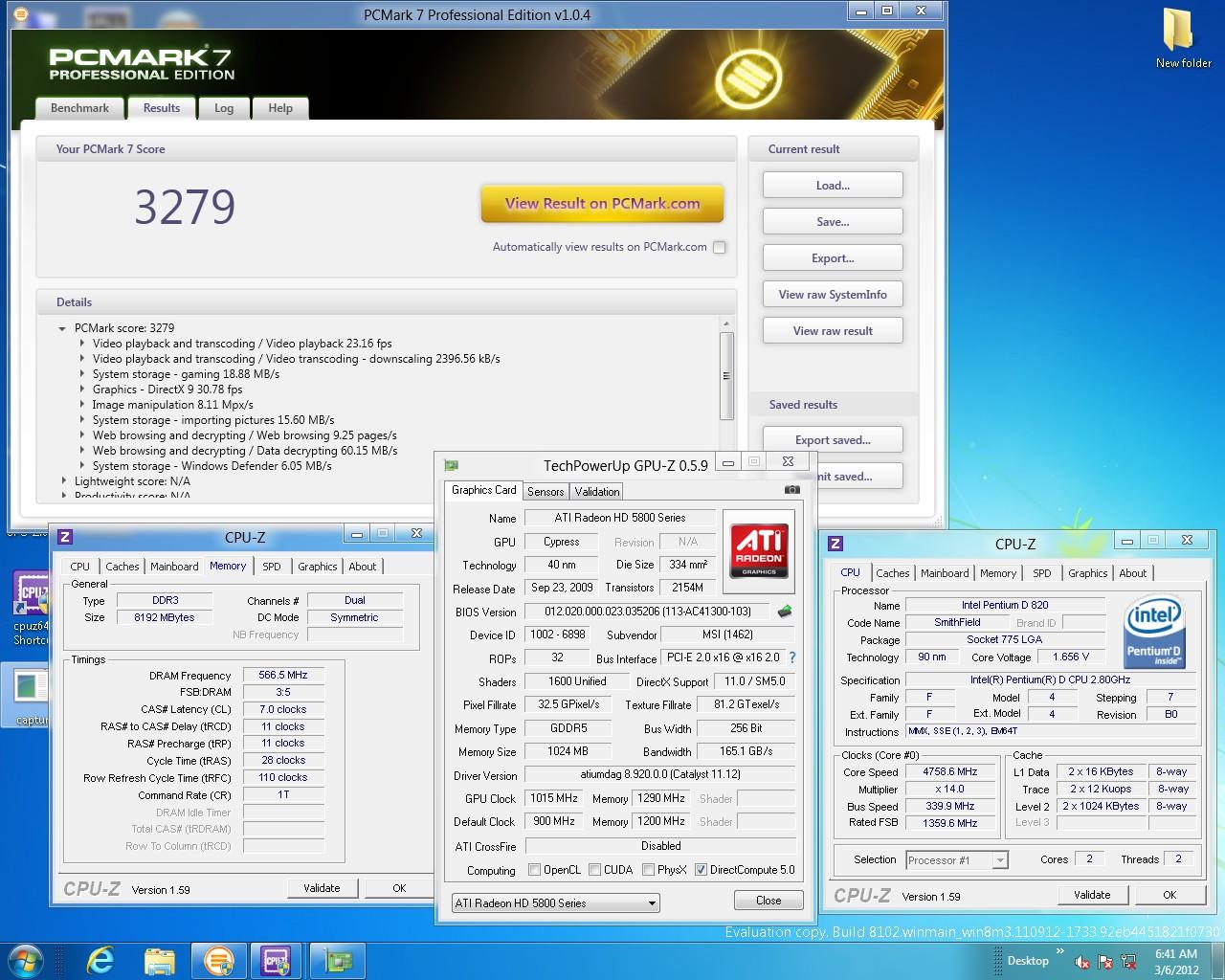Click the GPU-Z screenshot camera icon
Viewport: 1225px width, 980px height.
pos(791,489)
